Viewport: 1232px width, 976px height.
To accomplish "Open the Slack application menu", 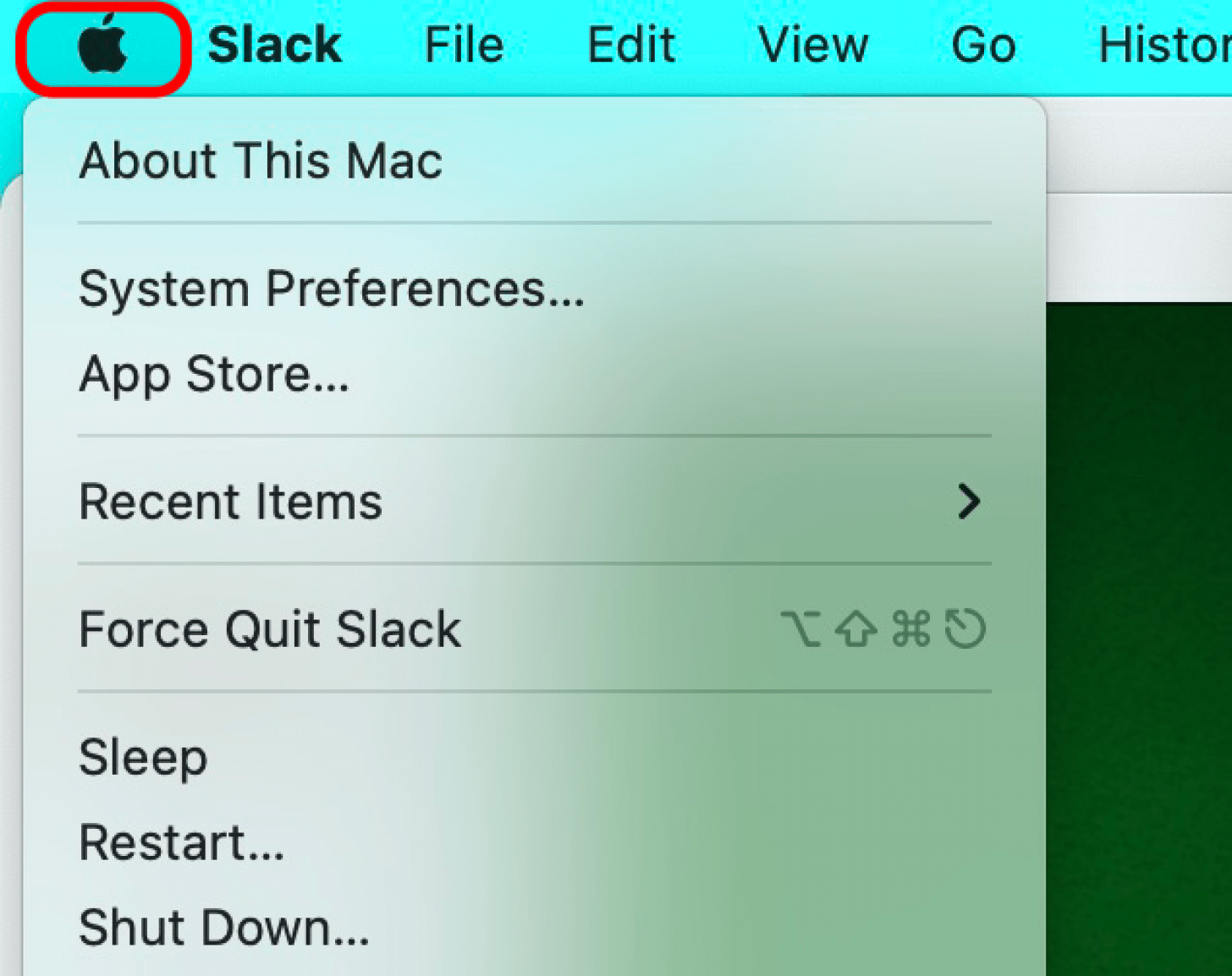I will 274,46.
